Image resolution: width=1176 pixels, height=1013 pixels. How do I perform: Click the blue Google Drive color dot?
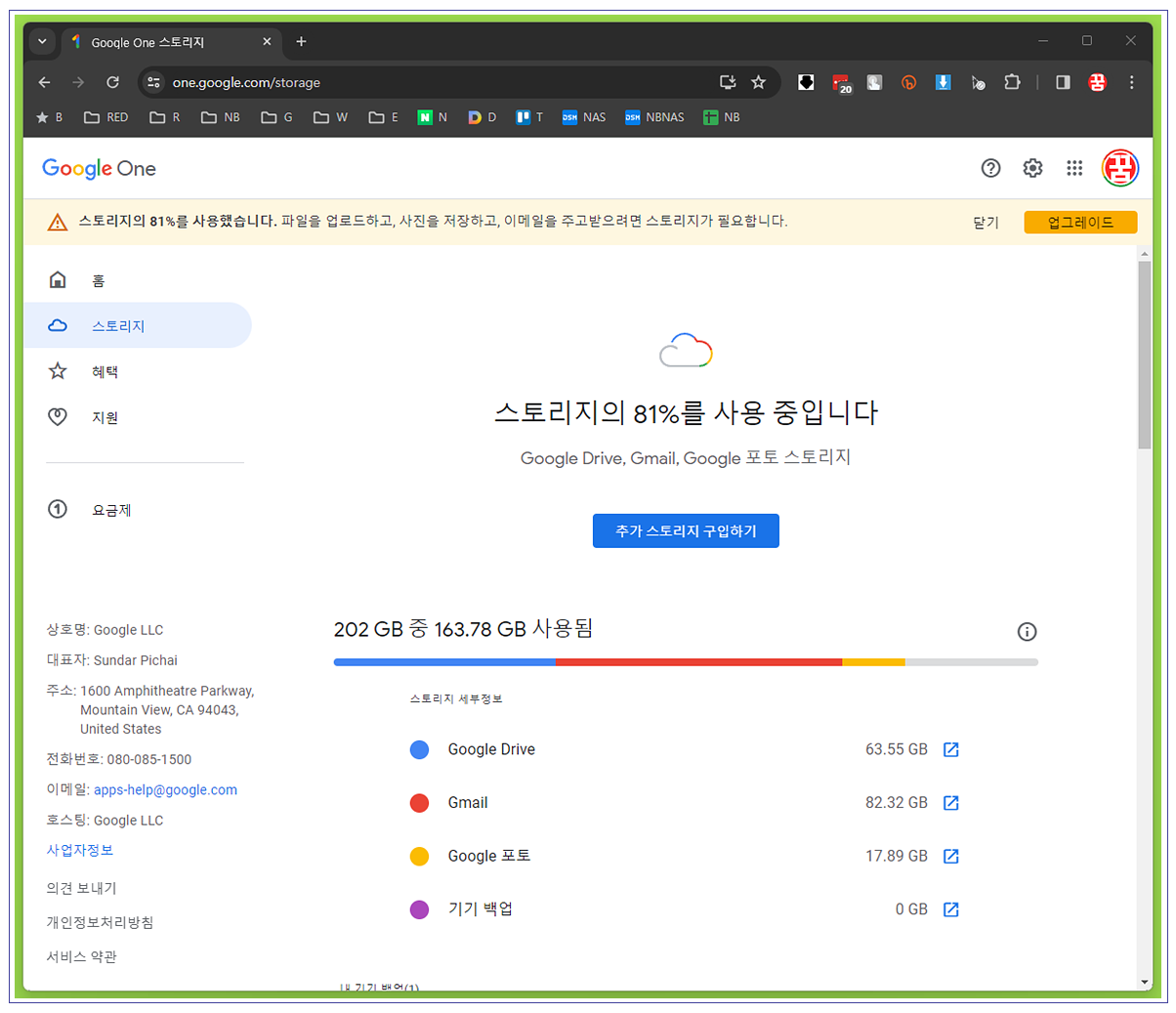click(x=419, y=749)
